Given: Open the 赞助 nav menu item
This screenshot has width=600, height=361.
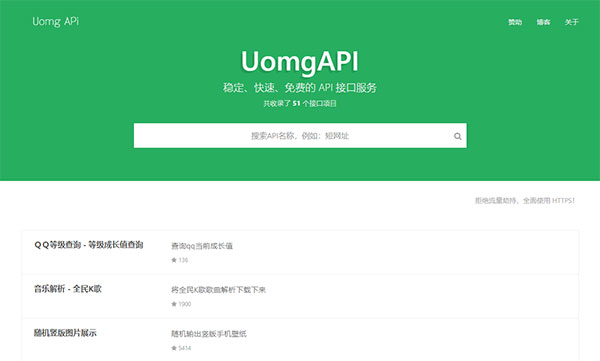Looking at the screenshot, I should point(515,22).
